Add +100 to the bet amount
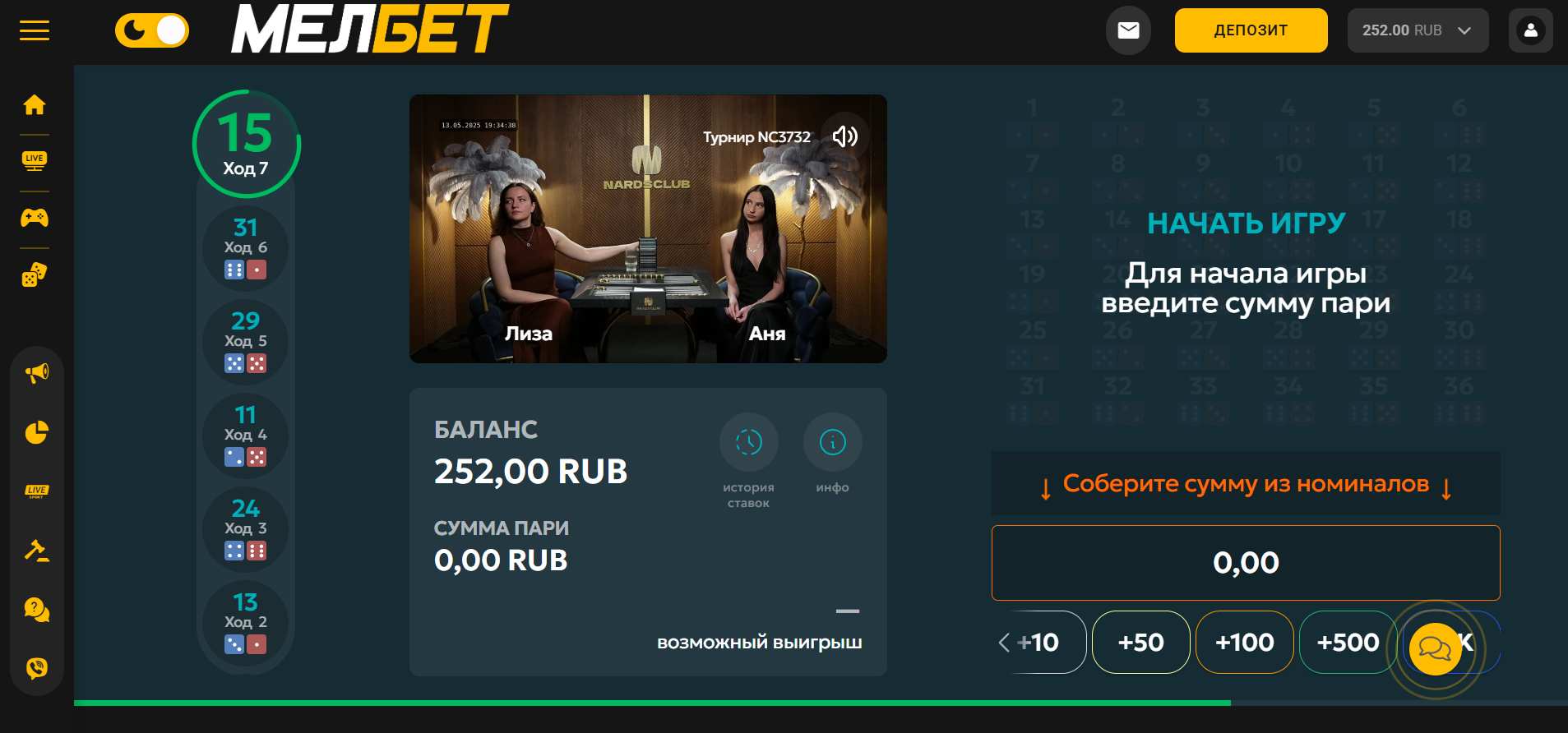1568x733 pixels. (1245, 642)
